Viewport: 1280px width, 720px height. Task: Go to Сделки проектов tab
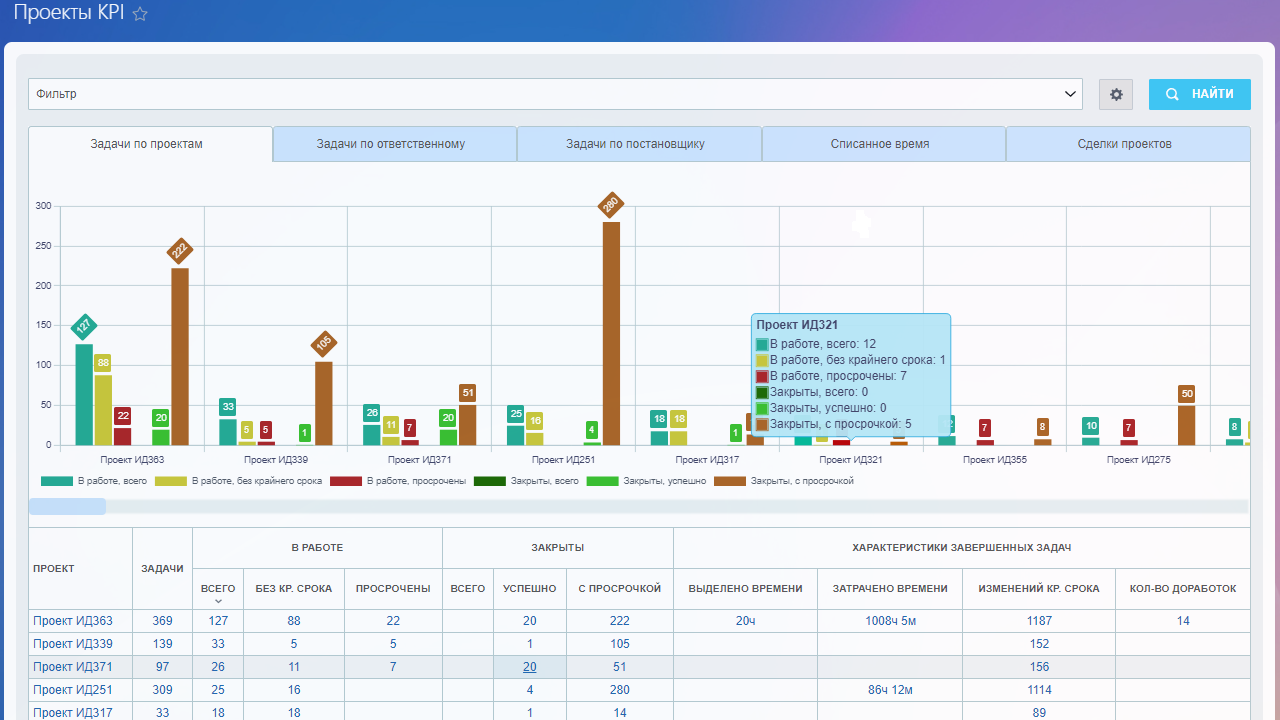click(1125, 144)
